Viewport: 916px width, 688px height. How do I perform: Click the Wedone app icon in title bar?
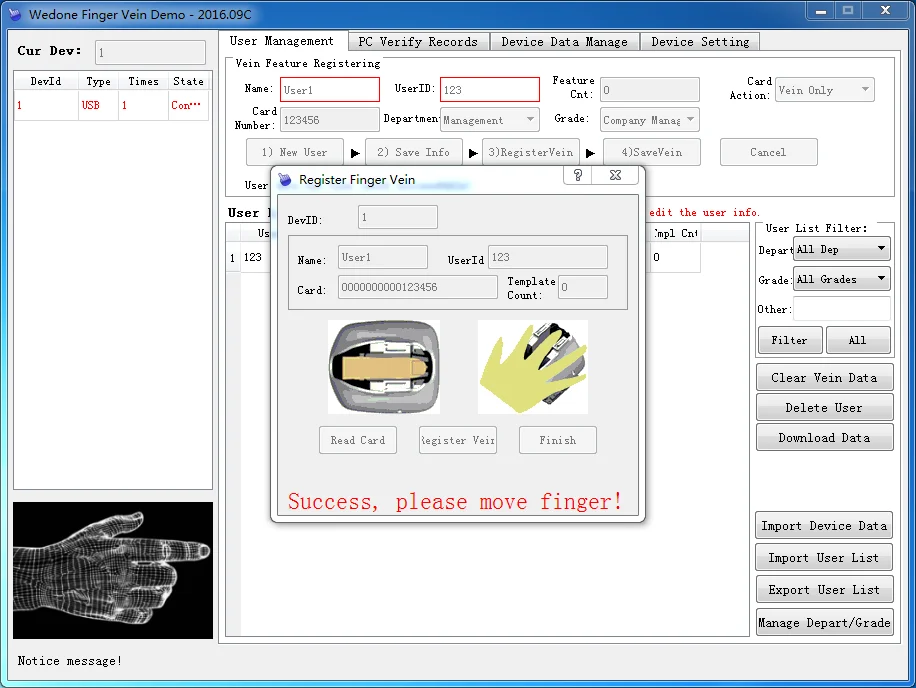15,15
